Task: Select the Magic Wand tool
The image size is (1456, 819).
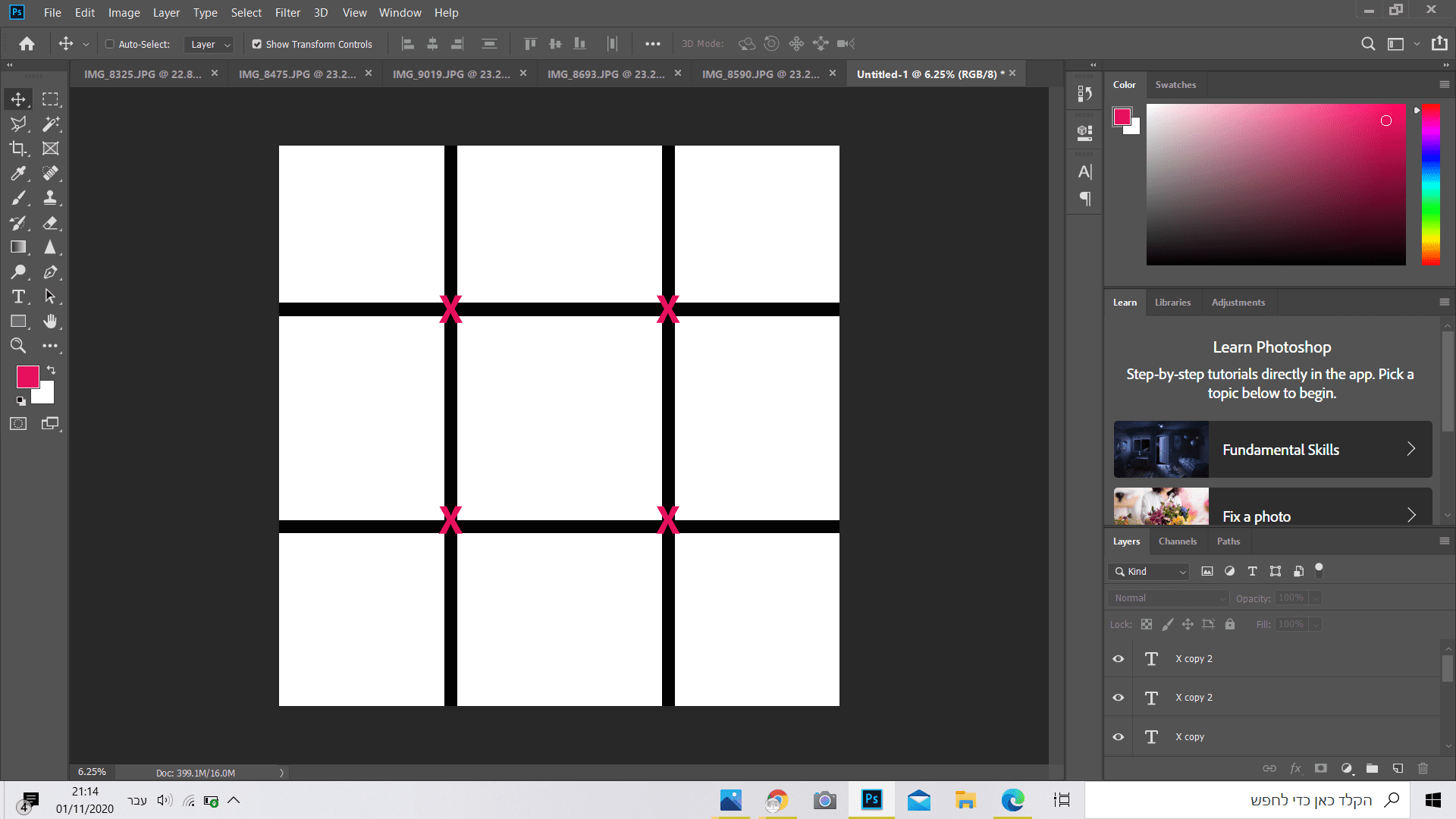Action: point(50,124)
